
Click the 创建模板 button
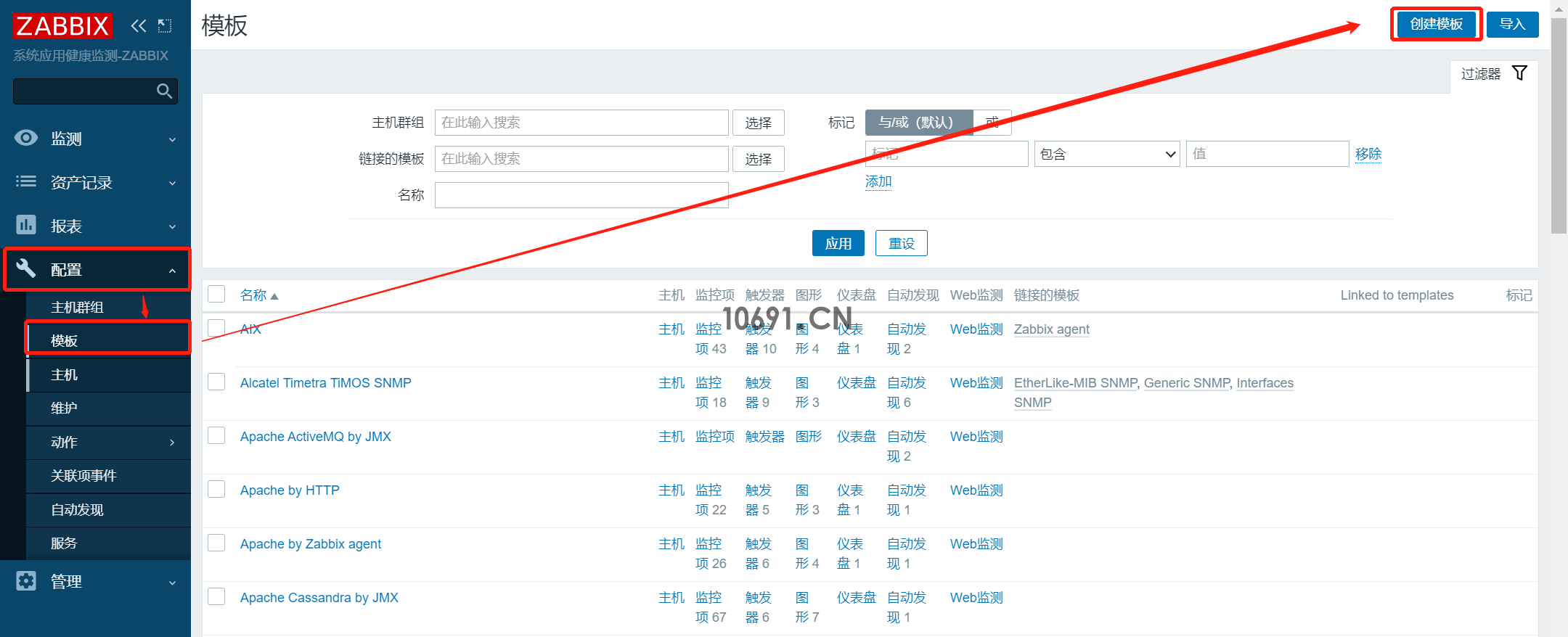1436,24
